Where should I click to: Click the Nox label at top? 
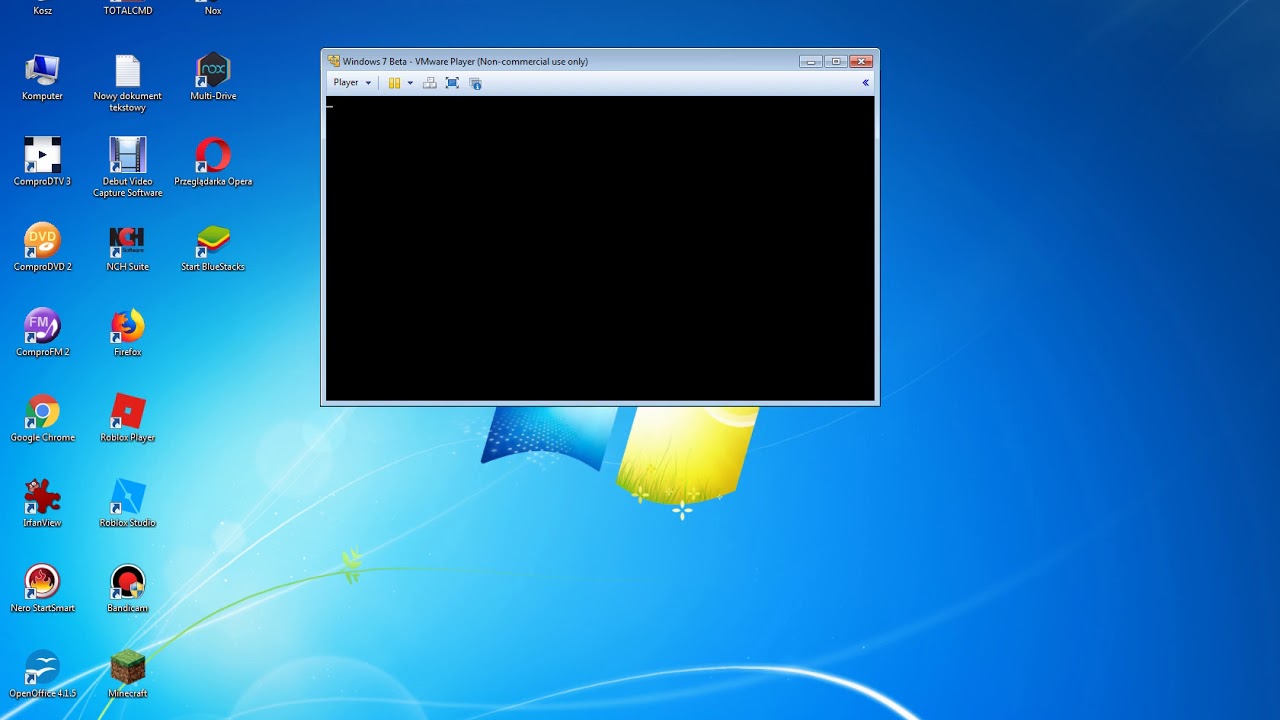click(213, 11)
